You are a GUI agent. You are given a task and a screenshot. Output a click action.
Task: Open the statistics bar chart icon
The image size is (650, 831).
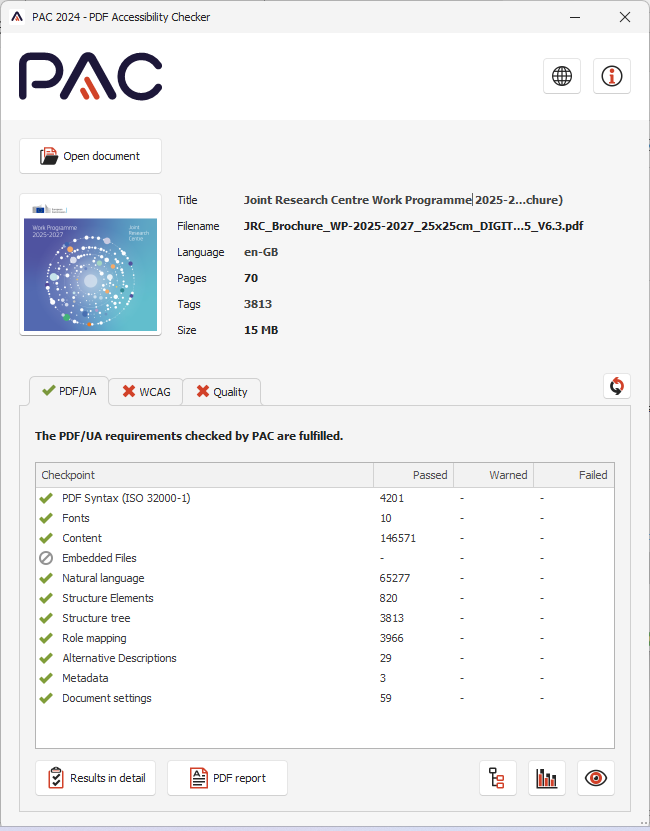pyautogui.click(x=547, y=778)
